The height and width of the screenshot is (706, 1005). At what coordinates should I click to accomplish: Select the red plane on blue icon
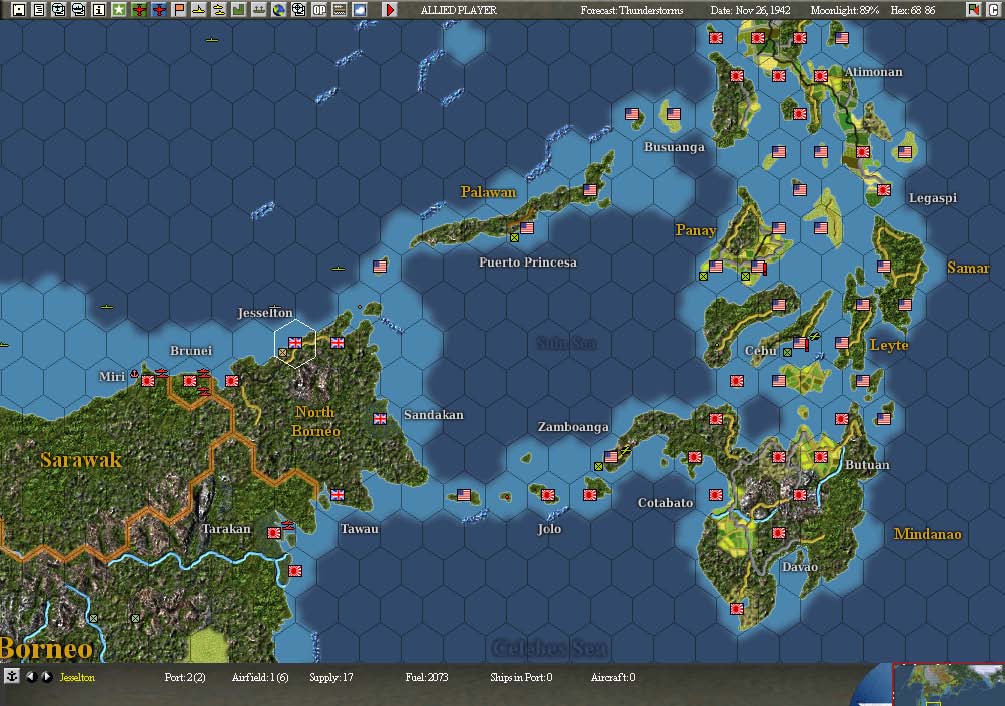pyautogui.click(x=159, y=10)
